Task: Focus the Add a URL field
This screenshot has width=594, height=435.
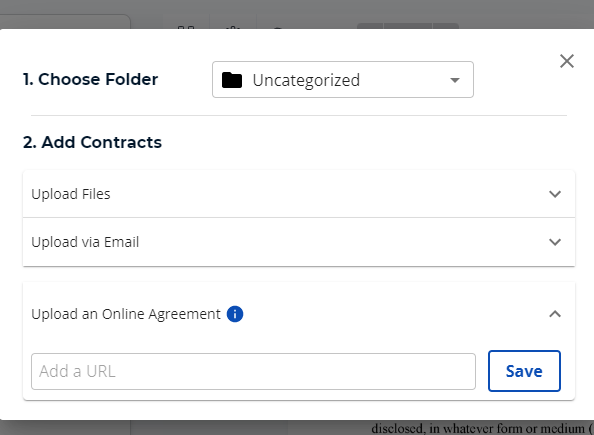Action: [253, 371]
